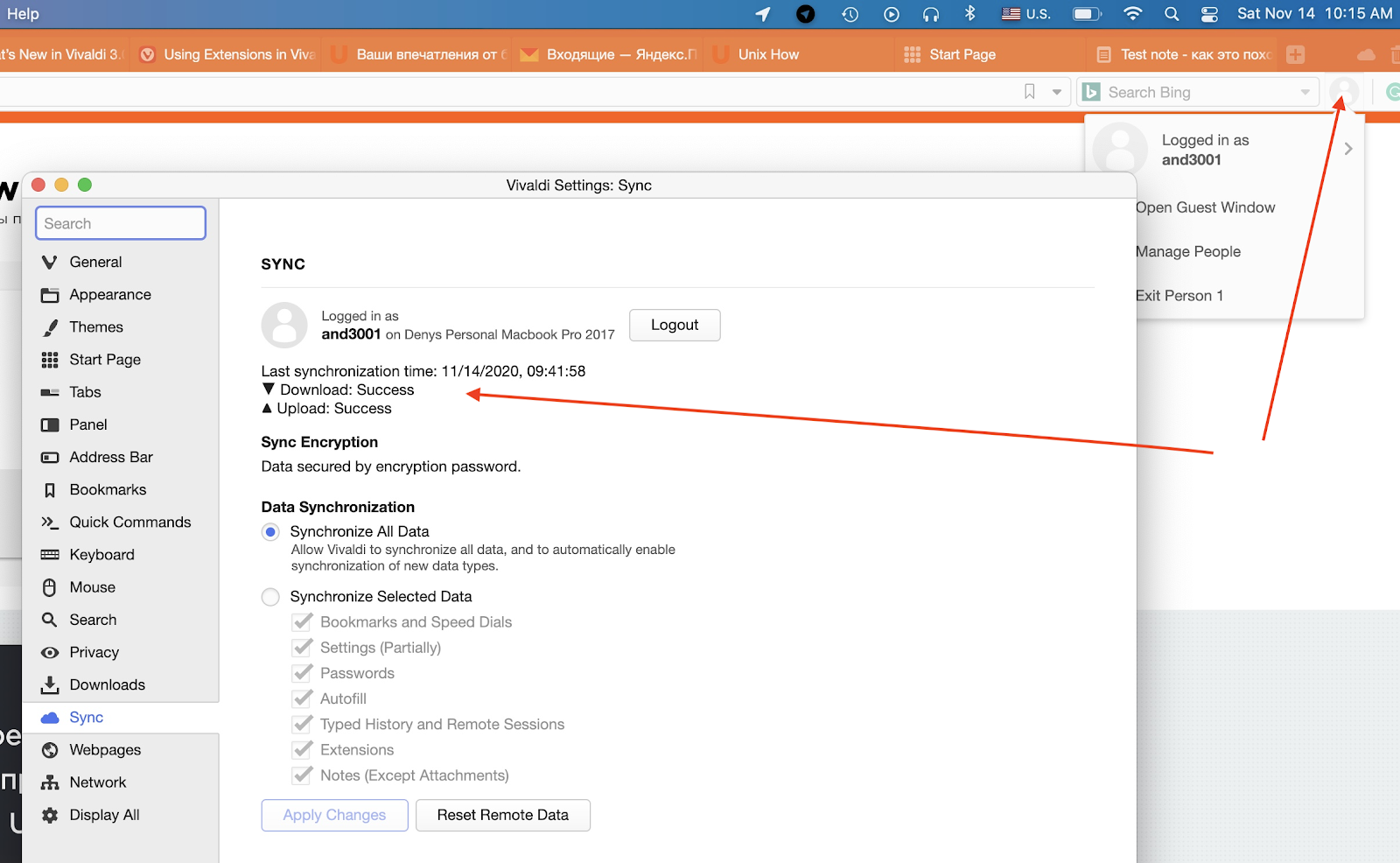Open Themes using the brush icon

pos(50,327)
